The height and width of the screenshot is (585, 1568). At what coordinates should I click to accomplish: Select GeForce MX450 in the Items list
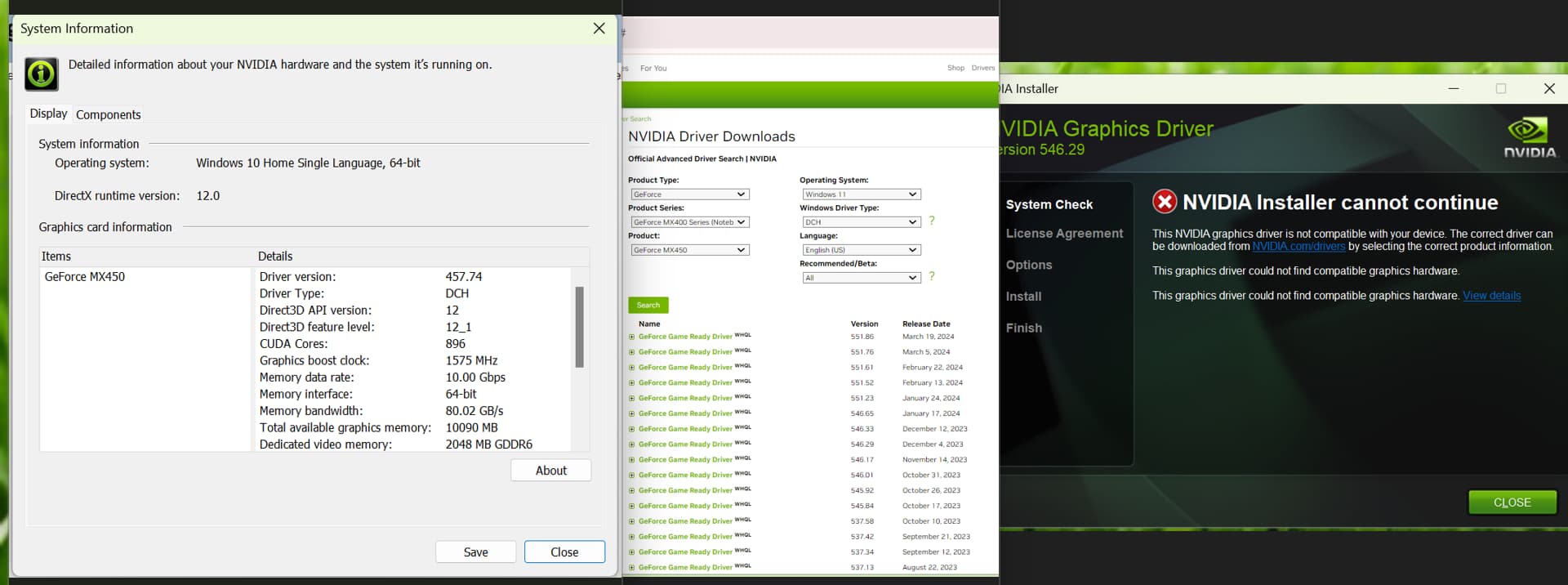tap(85, 277)
